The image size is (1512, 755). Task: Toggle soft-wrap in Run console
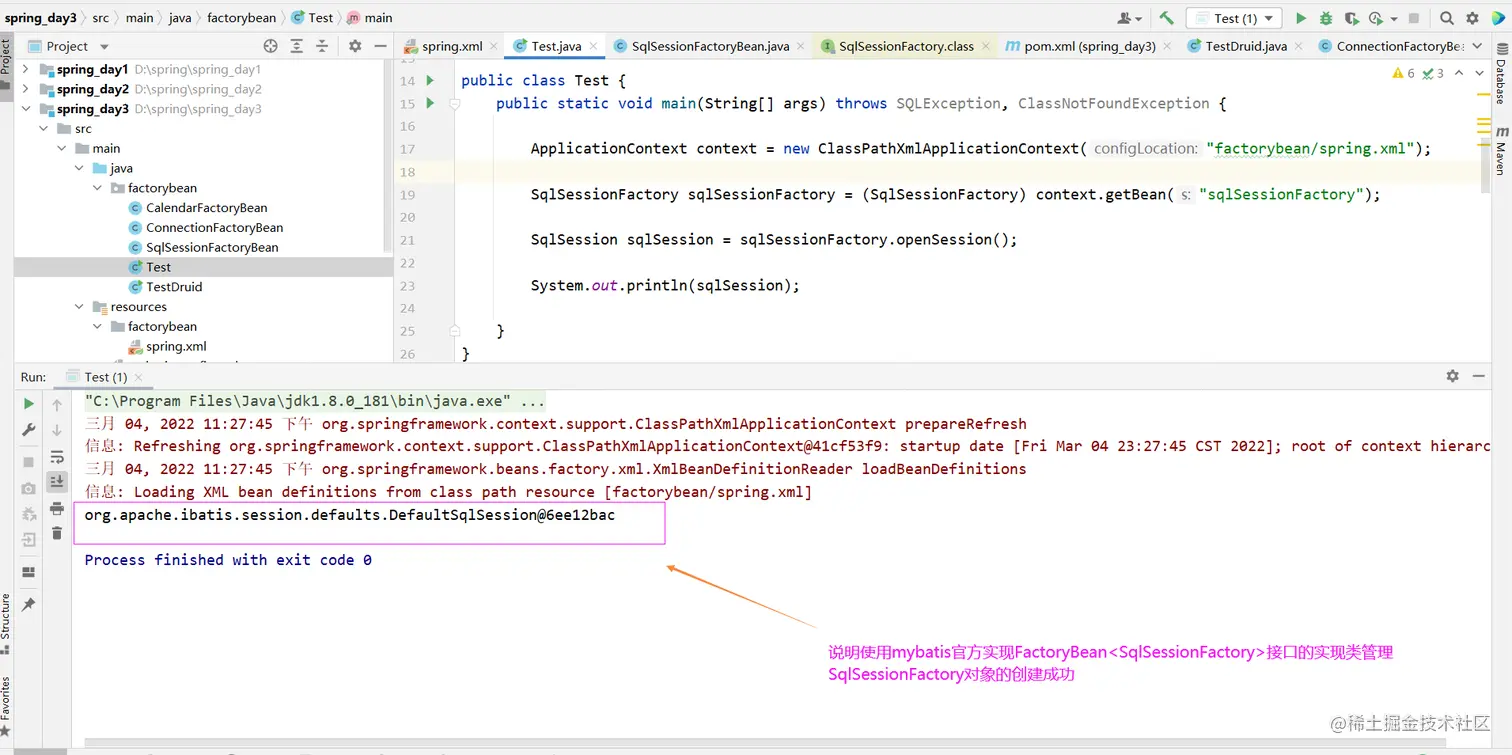pyautogui.click(x=57, y=456)
